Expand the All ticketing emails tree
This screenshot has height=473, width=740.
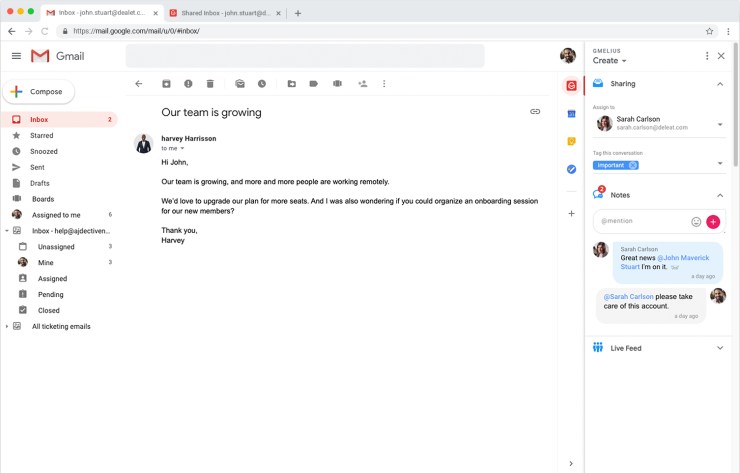click(x=7, y=326)
